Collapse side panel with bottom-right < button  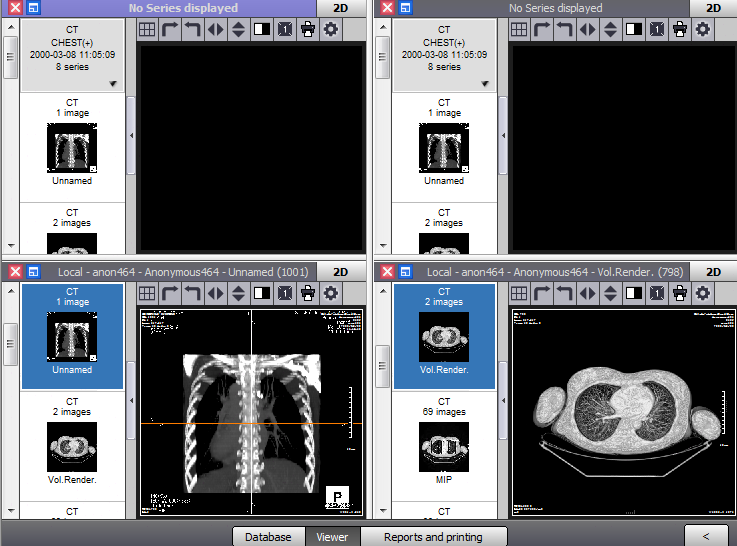pos(706,536)
